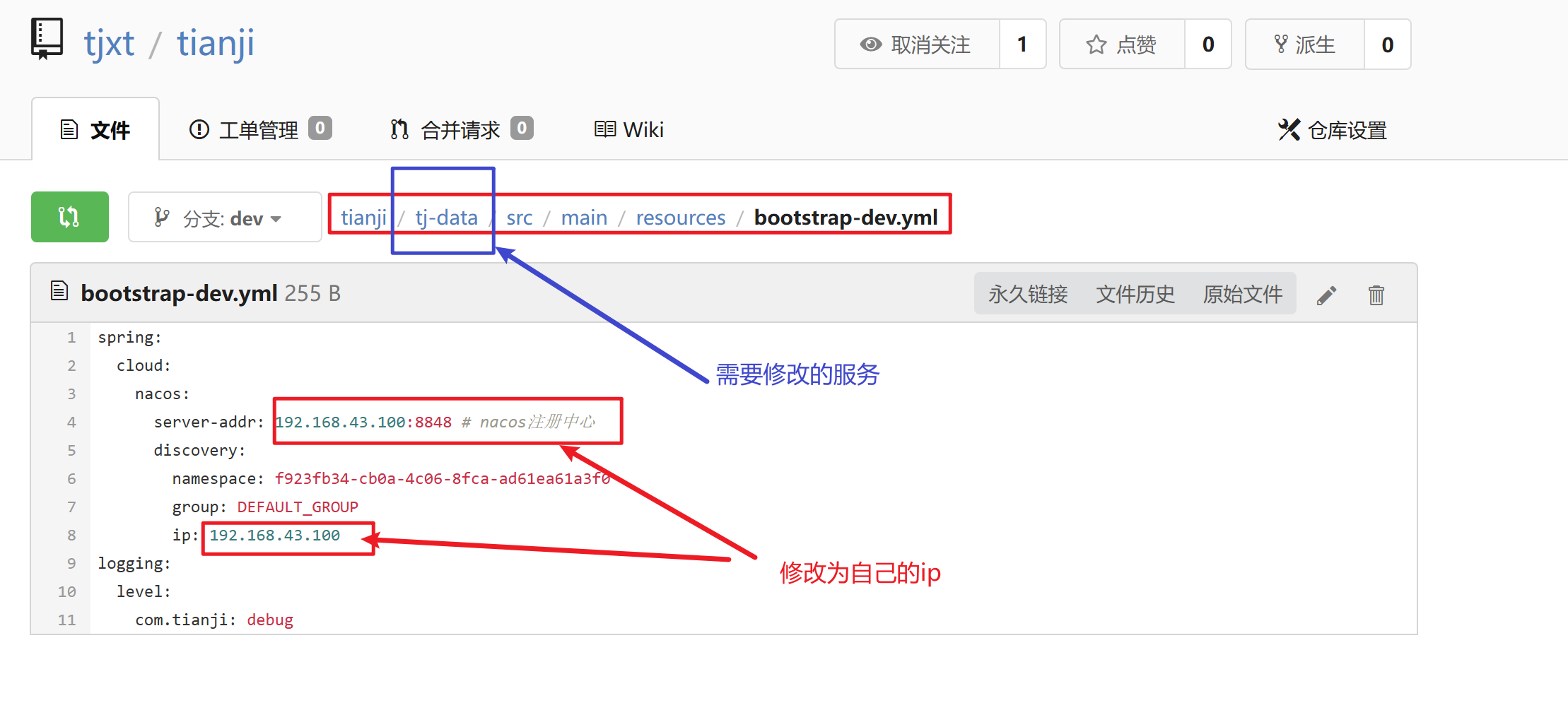Click the green compare branches button

point(70,217)
